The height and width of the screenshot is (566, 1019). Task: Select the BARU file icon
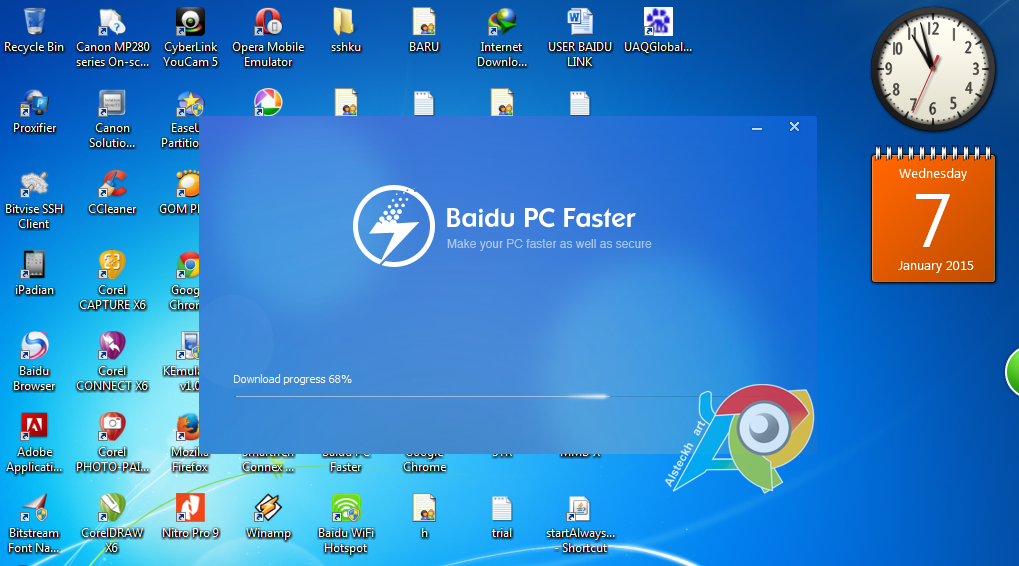(424, 31)
